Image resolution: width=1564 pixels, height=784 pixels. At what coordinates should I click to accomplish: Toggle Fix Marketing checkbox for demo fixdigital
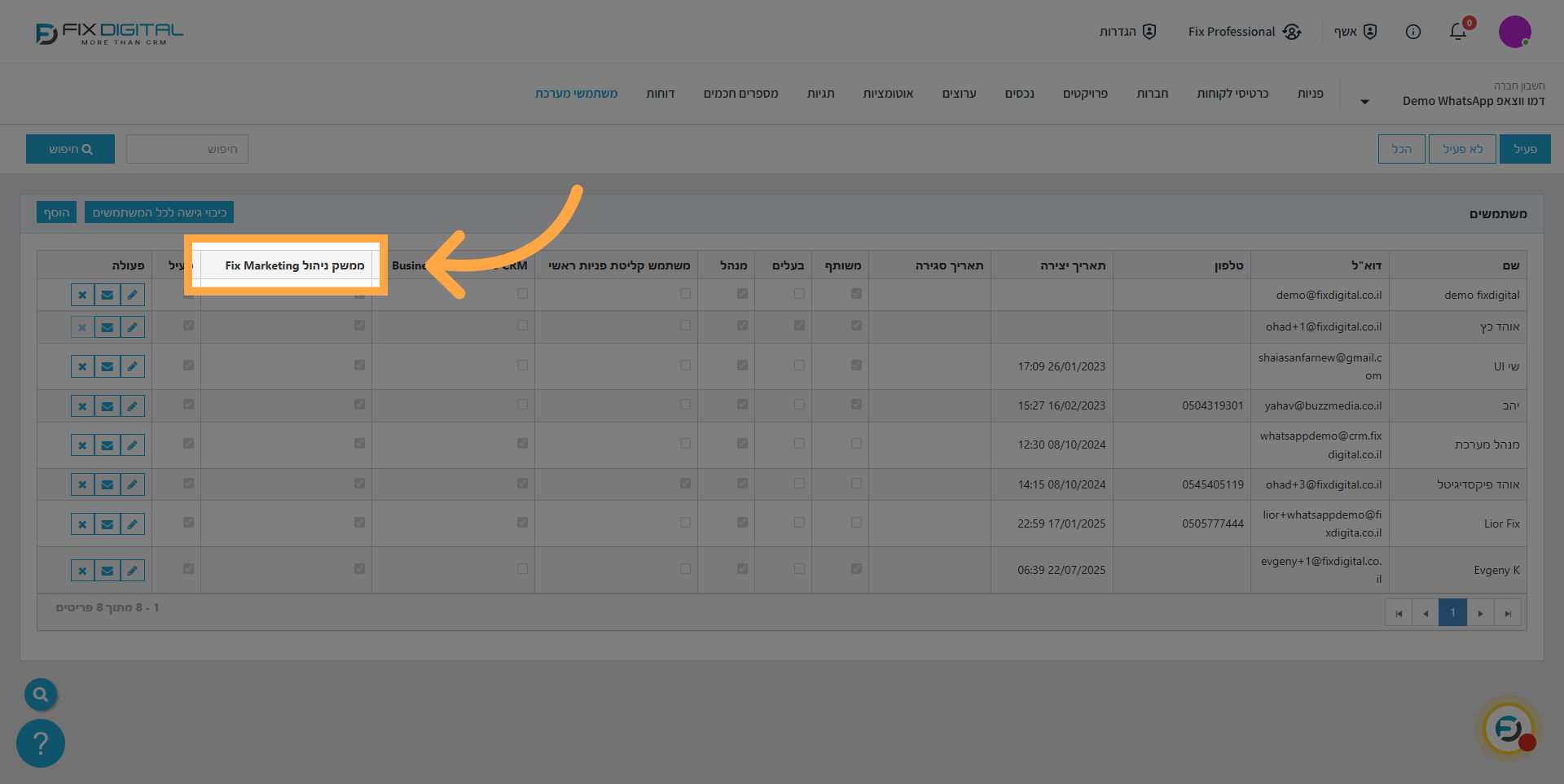(359, 295)
